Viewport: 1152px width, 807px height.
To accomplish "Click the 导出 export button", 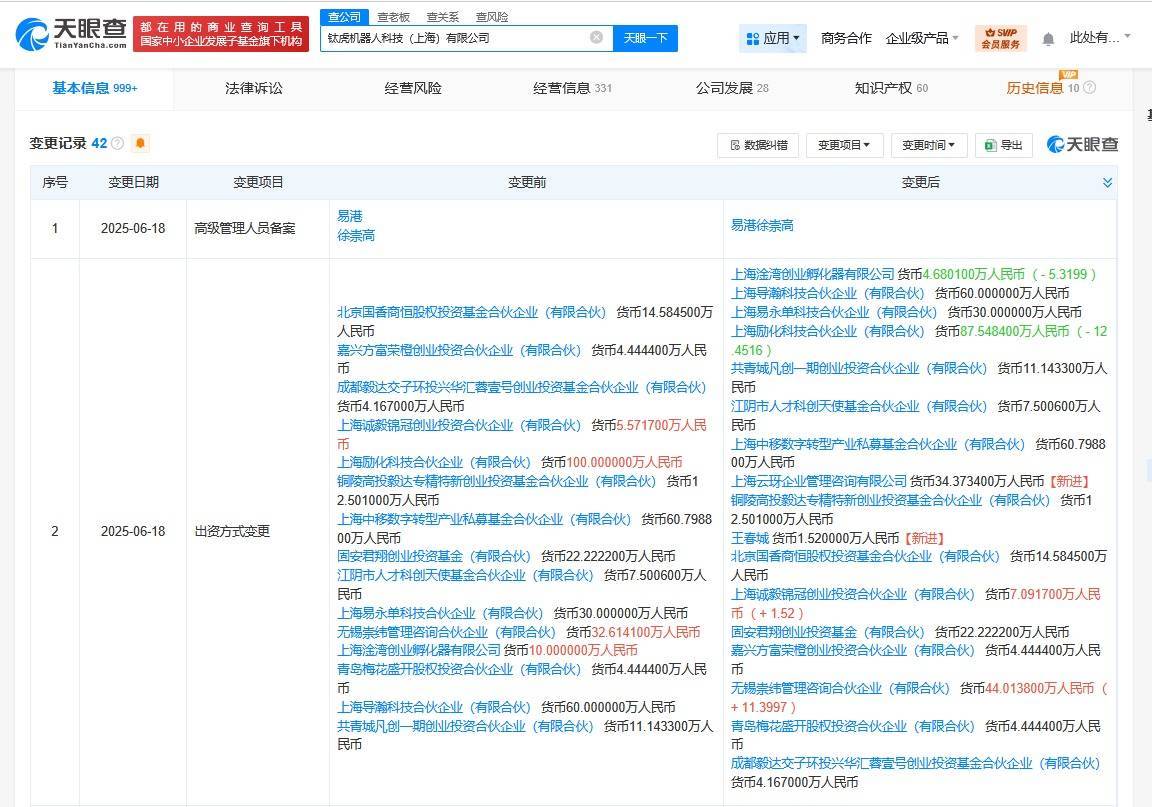I will [1004, 145].
